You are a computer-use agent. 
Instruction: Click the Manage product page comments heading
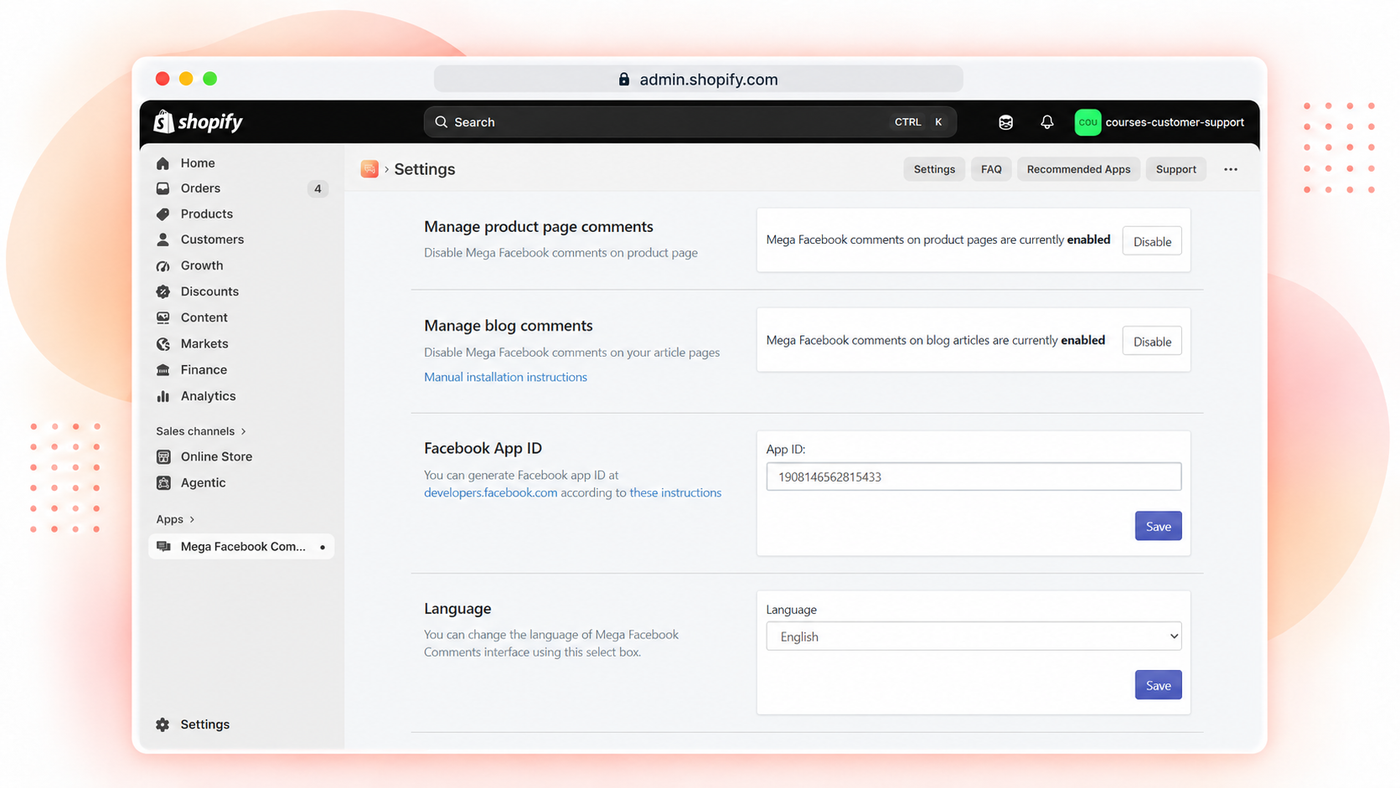(x=538, y=227)
